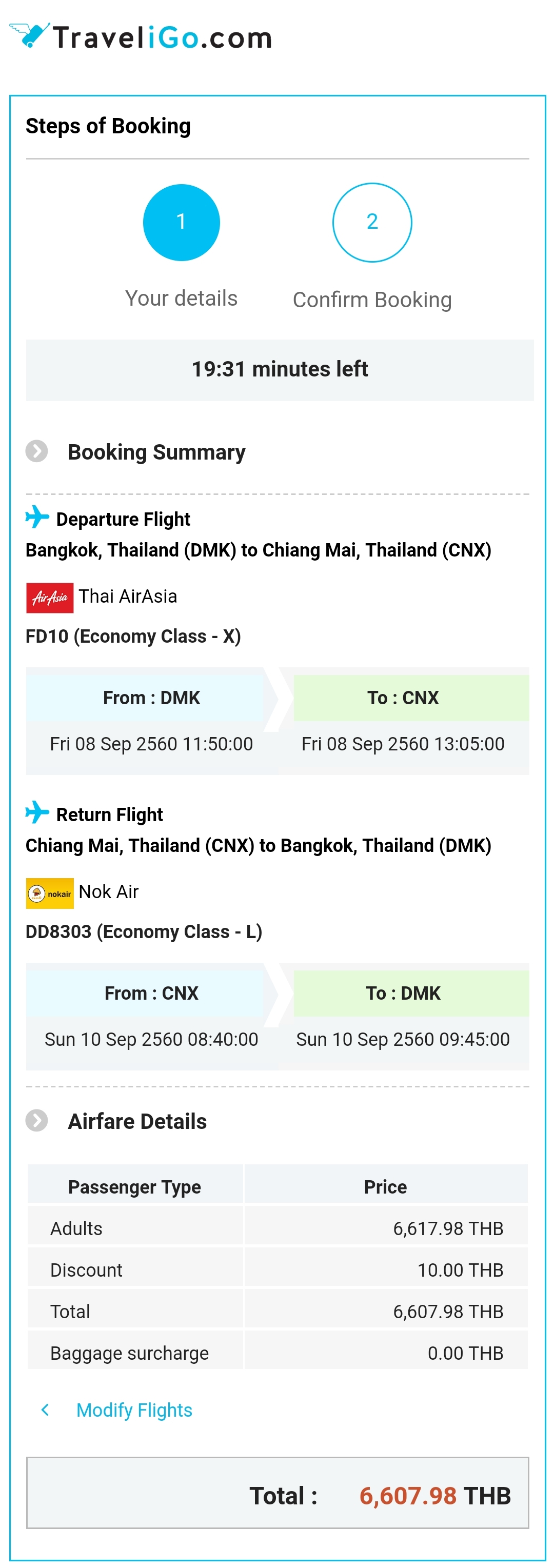This screenshot has height=1568, width=554.
Task: Click the 19:31 minutes left timer bar
Action: coord(280,369)
